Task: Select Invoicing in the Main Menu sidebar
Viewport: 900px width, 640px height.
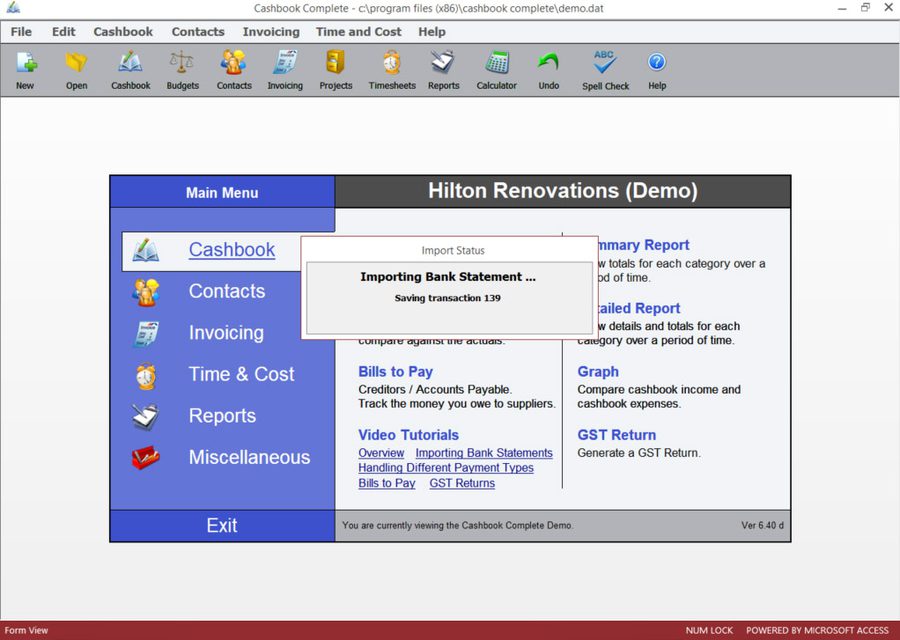Action: coord(226,333)
